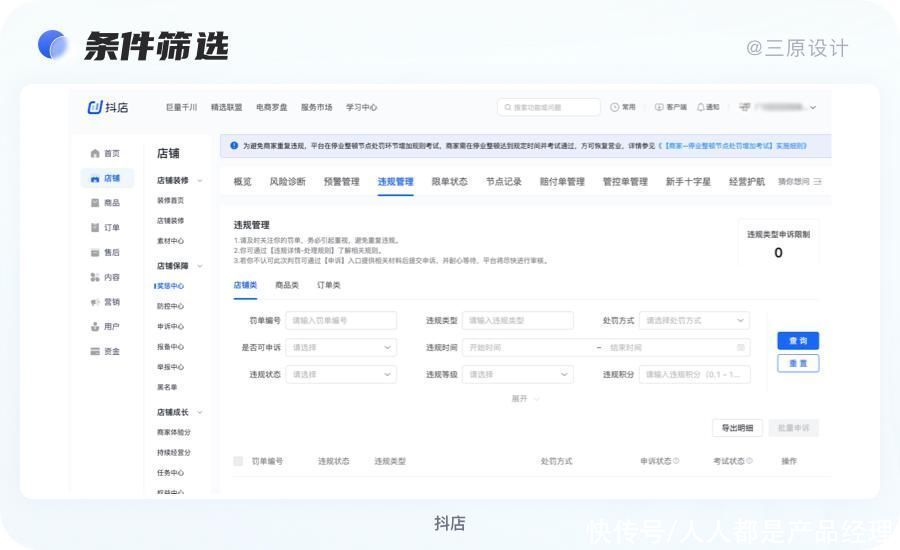The height and width of the screenshot is (550, 900).
Task: Open 精选联盟 in top navigation
Action: point(226,107)
